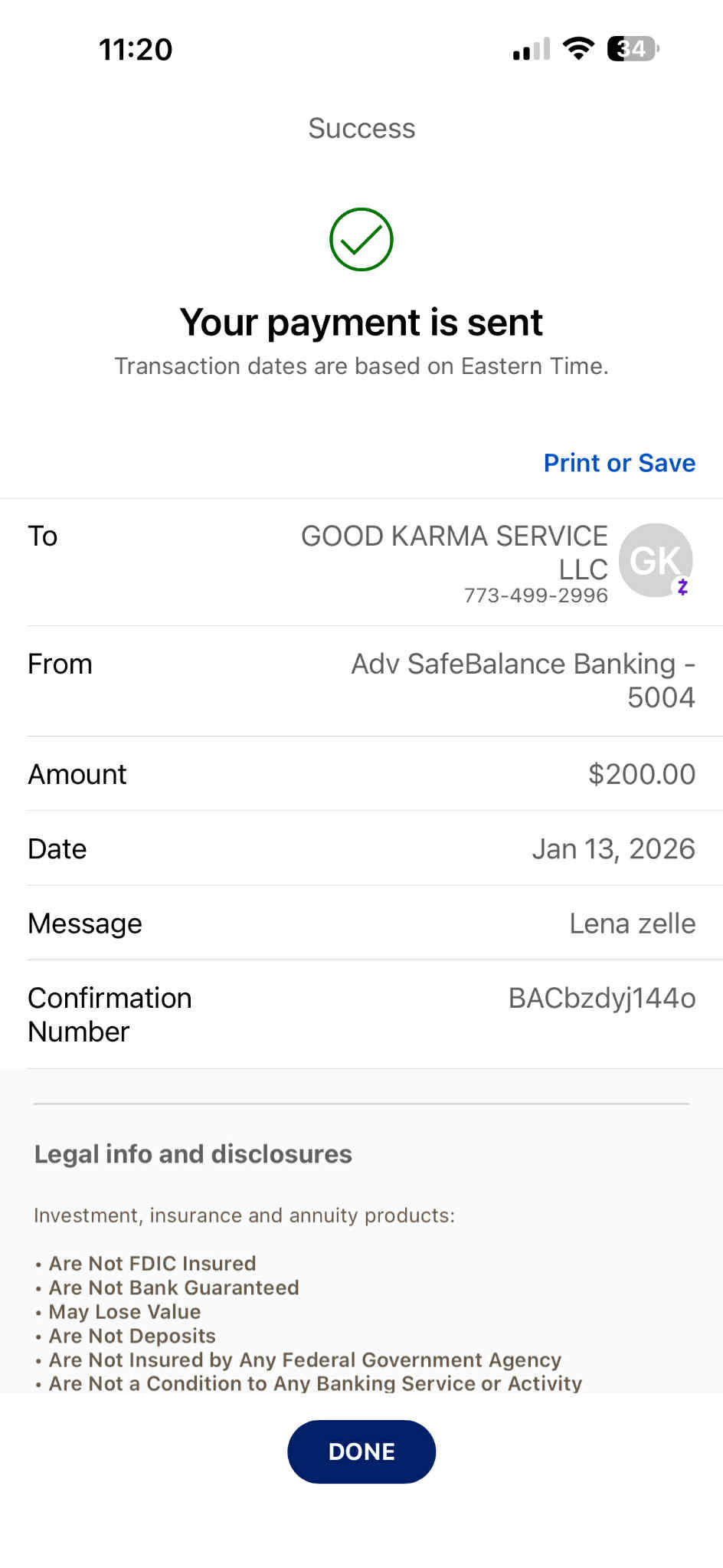Tap the recipient phone number 773-499-2996
Image resolution: width=723 pixels, height=1568 pixels.
coord(535,595)
